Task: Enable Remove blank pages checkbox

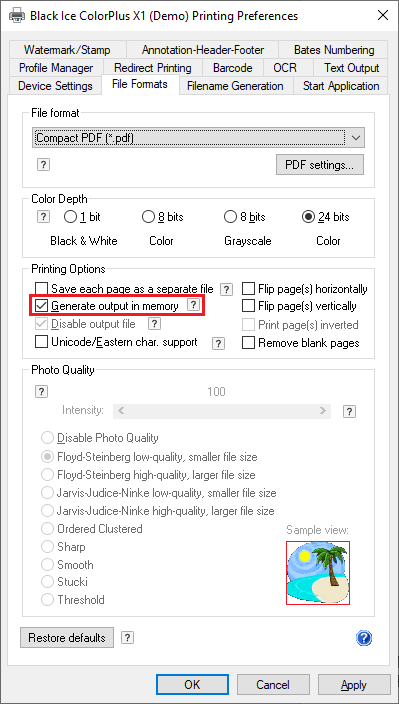Action: click(x=248, y=343)
